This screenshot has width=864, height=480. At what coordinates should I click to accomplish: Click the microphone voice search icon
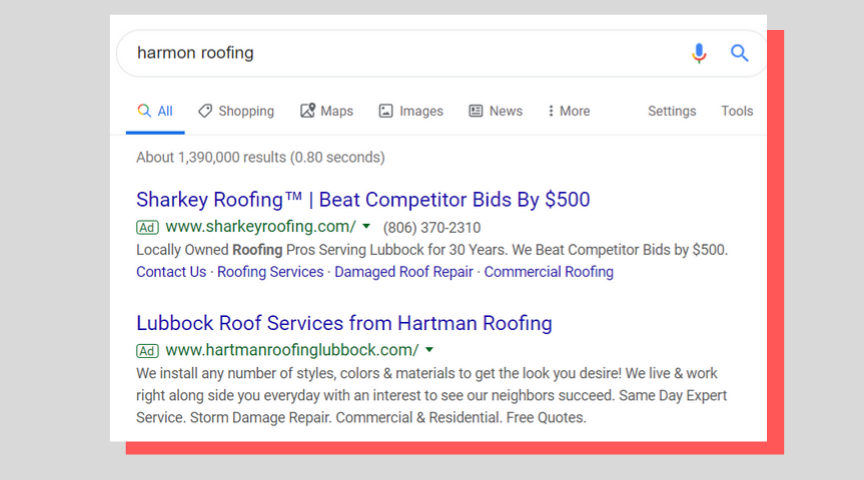tap(699, 53)
